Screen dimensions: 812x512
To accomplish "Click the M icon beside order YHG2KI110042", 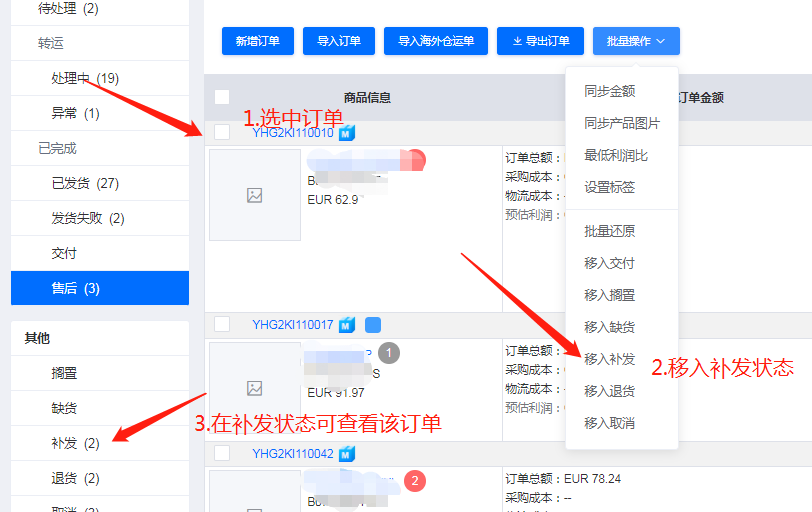I will [347, 454].
